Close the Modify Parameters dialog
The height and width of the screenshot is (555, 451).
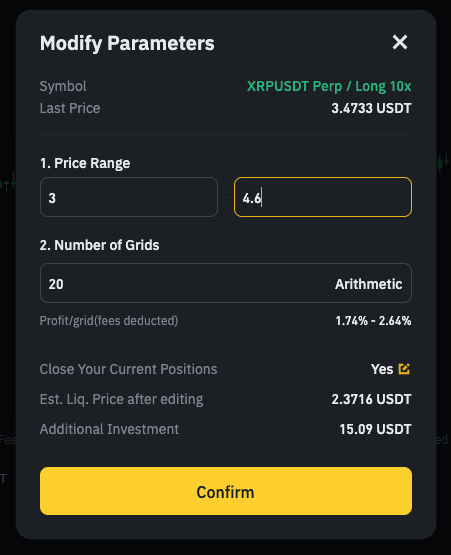400,42
